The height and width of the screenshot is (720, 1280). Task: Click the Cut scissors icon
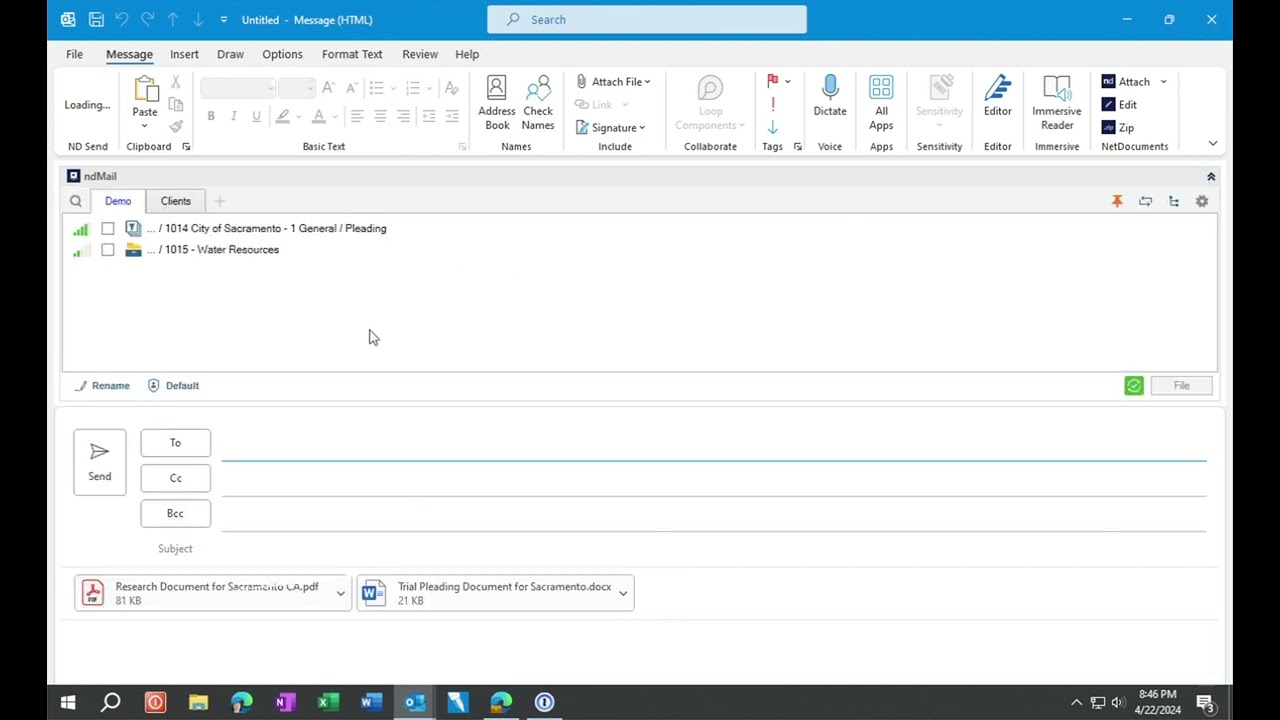pyautogui.click(x=176, y=82)
